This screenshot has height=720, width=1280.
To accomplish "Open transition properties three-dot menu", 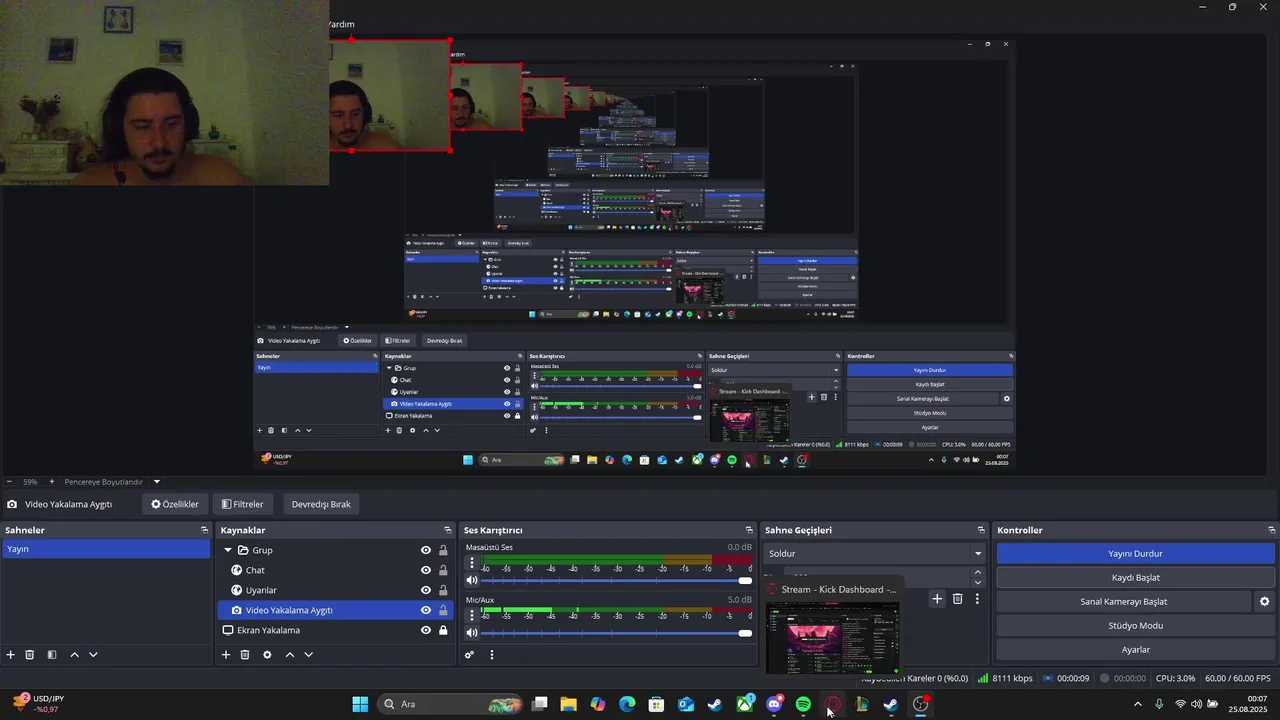I will click(x=977, y=599).
